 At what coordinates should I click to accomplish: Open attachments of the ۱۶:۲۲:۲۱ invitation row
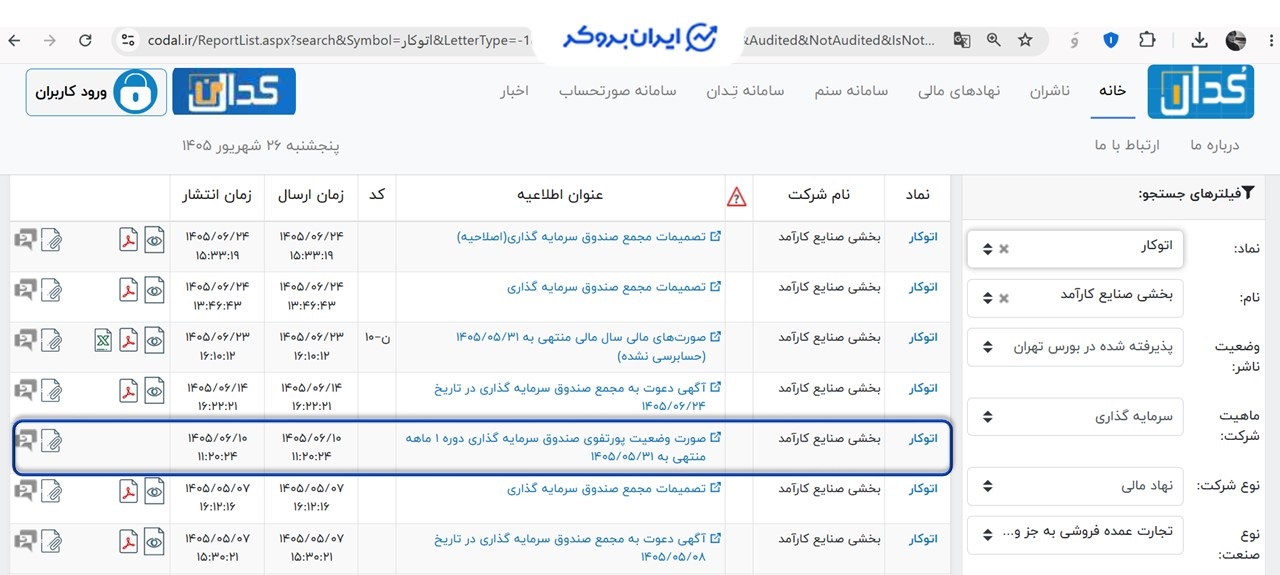(51, 390)
